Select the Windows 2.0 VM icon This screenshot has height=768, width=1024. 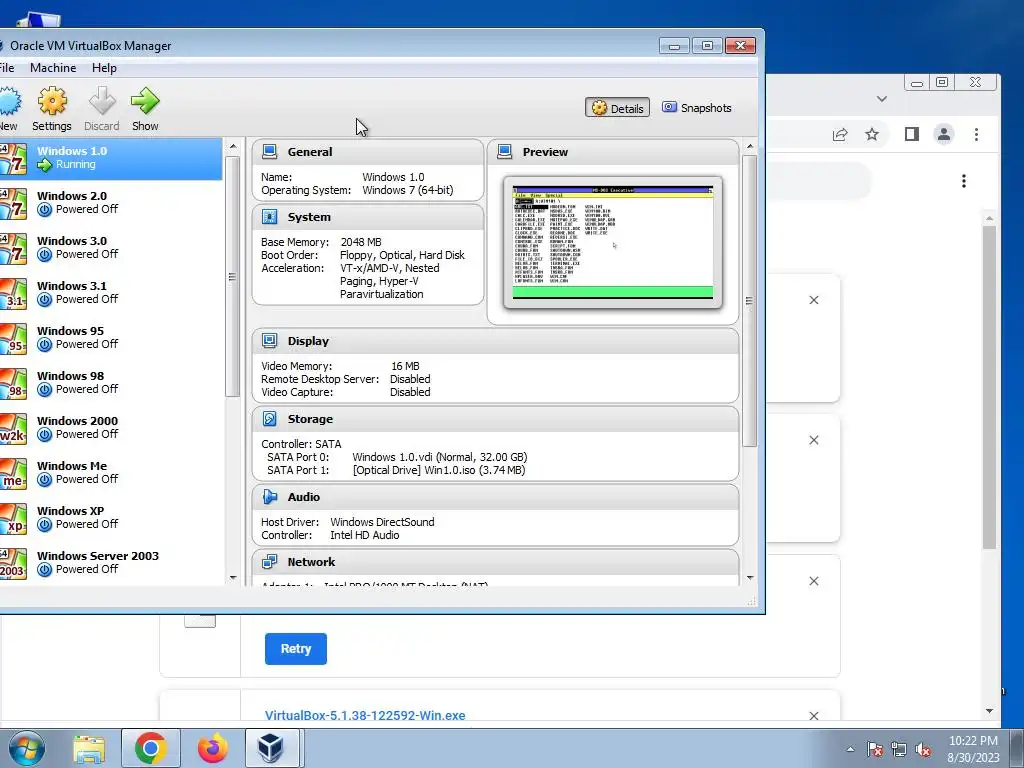(x=13, y=204)
